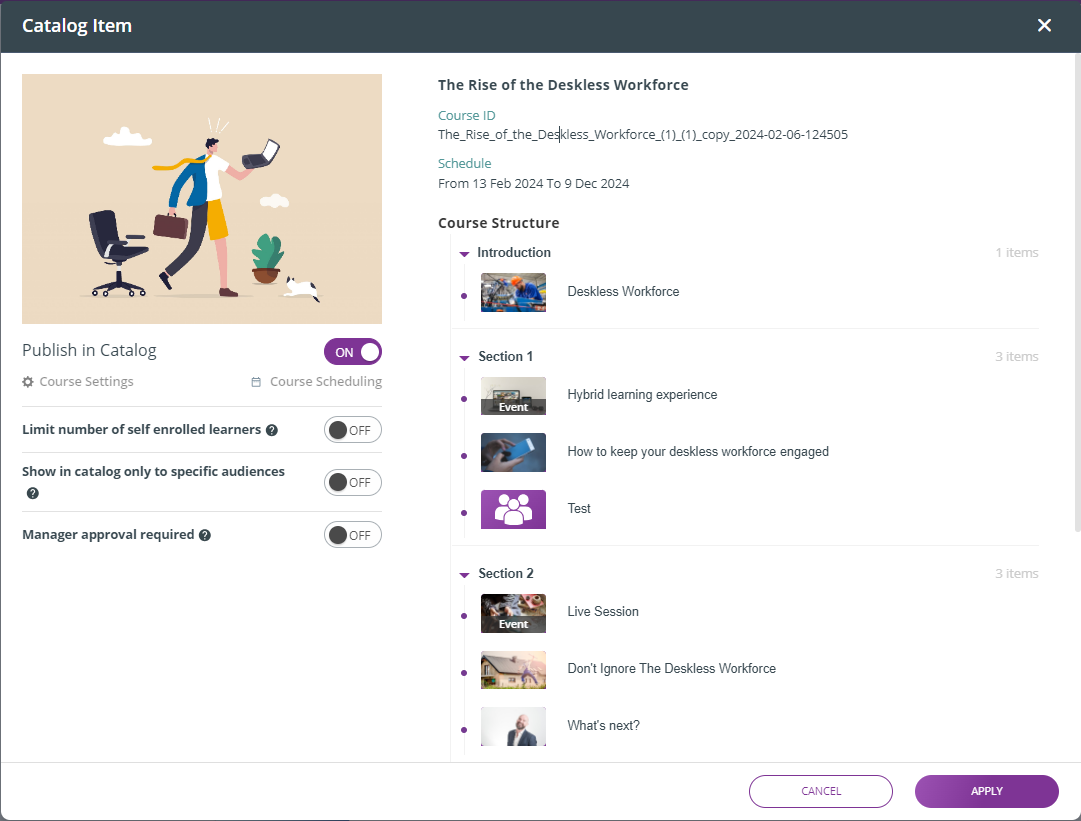
Task: Select the Live Session event item
Action: (x=603, y=612)
